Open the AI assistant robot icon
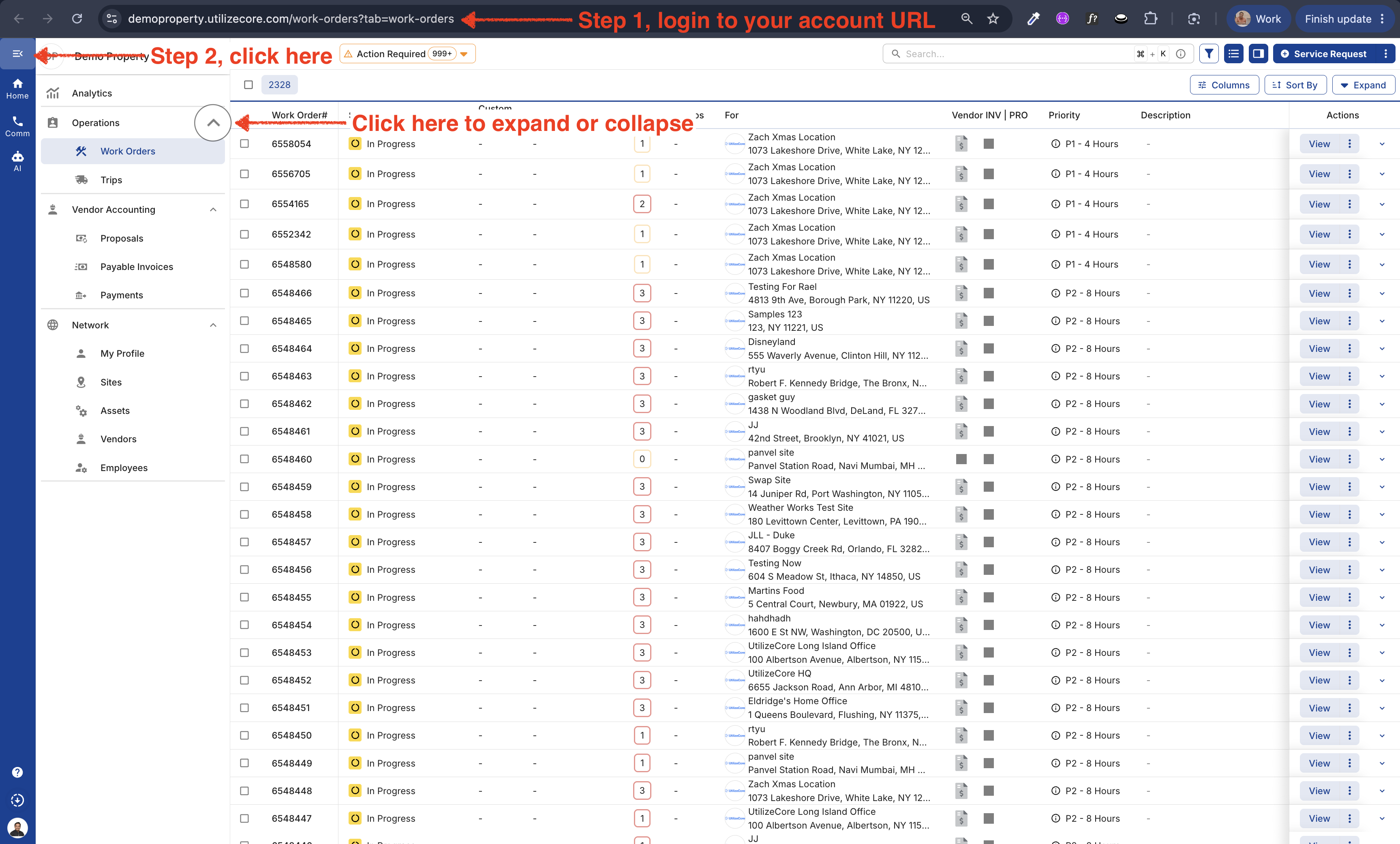The image size is (1400, 844). [17, 161]
